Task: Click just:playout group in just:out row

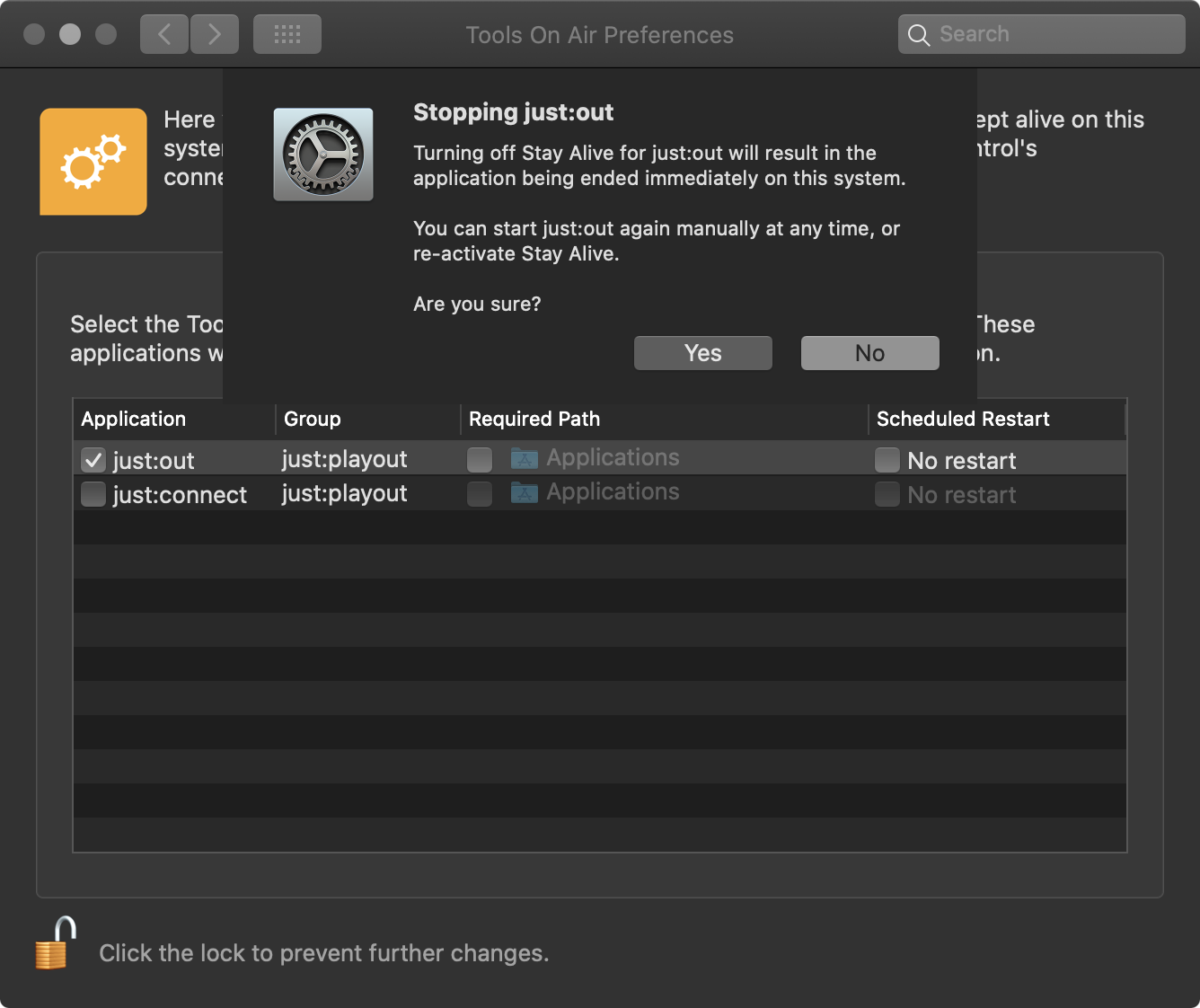Action: (345, 459)
